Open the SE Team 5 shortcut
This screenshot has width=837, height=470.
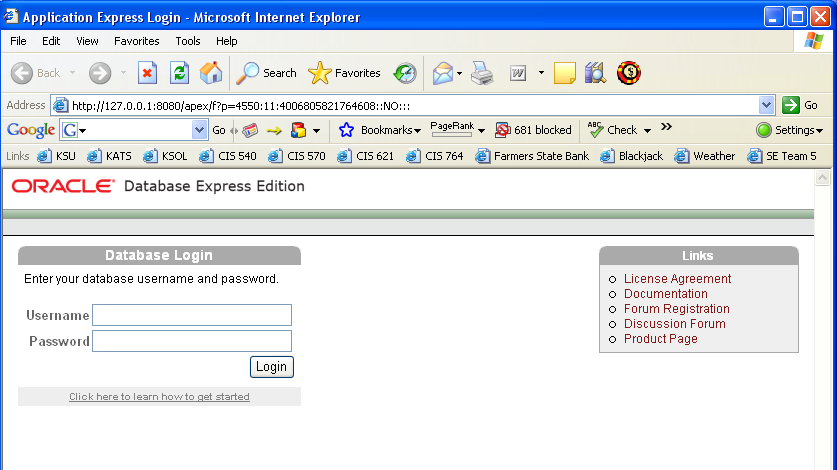point(781,156)
